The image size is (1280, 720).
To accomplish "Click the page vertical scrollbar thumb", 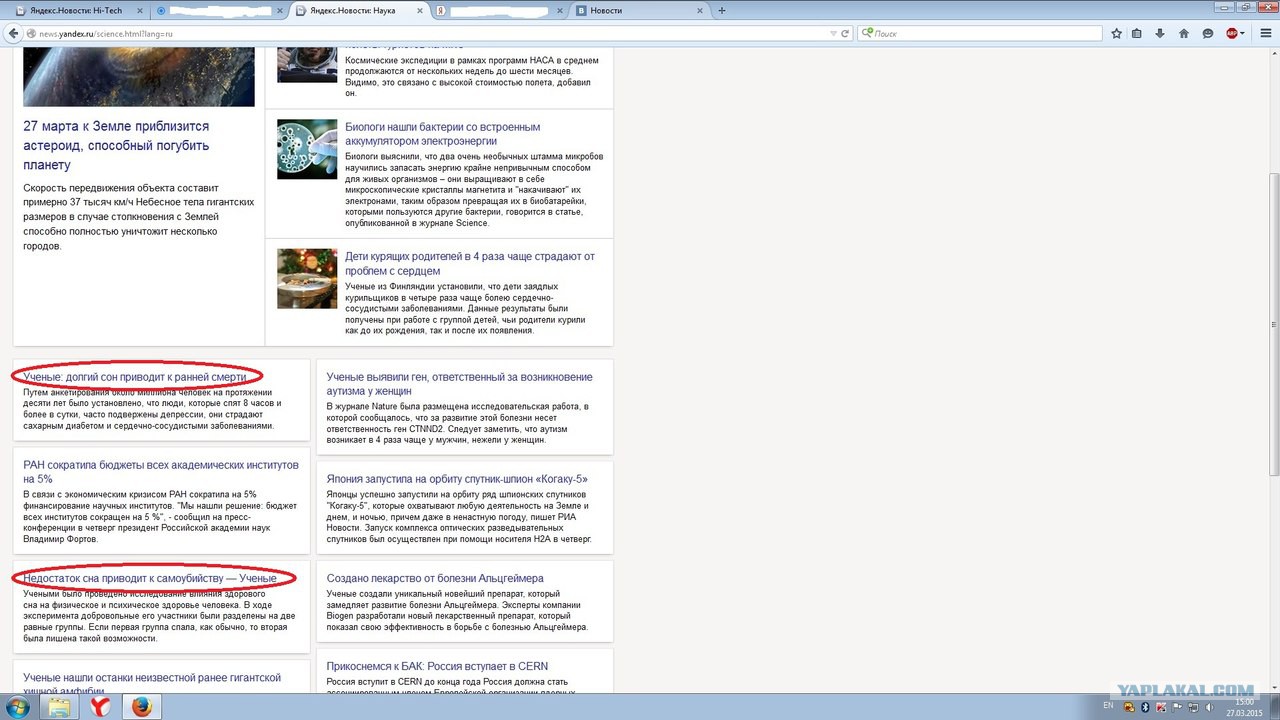I will [x=1273, y=324].
